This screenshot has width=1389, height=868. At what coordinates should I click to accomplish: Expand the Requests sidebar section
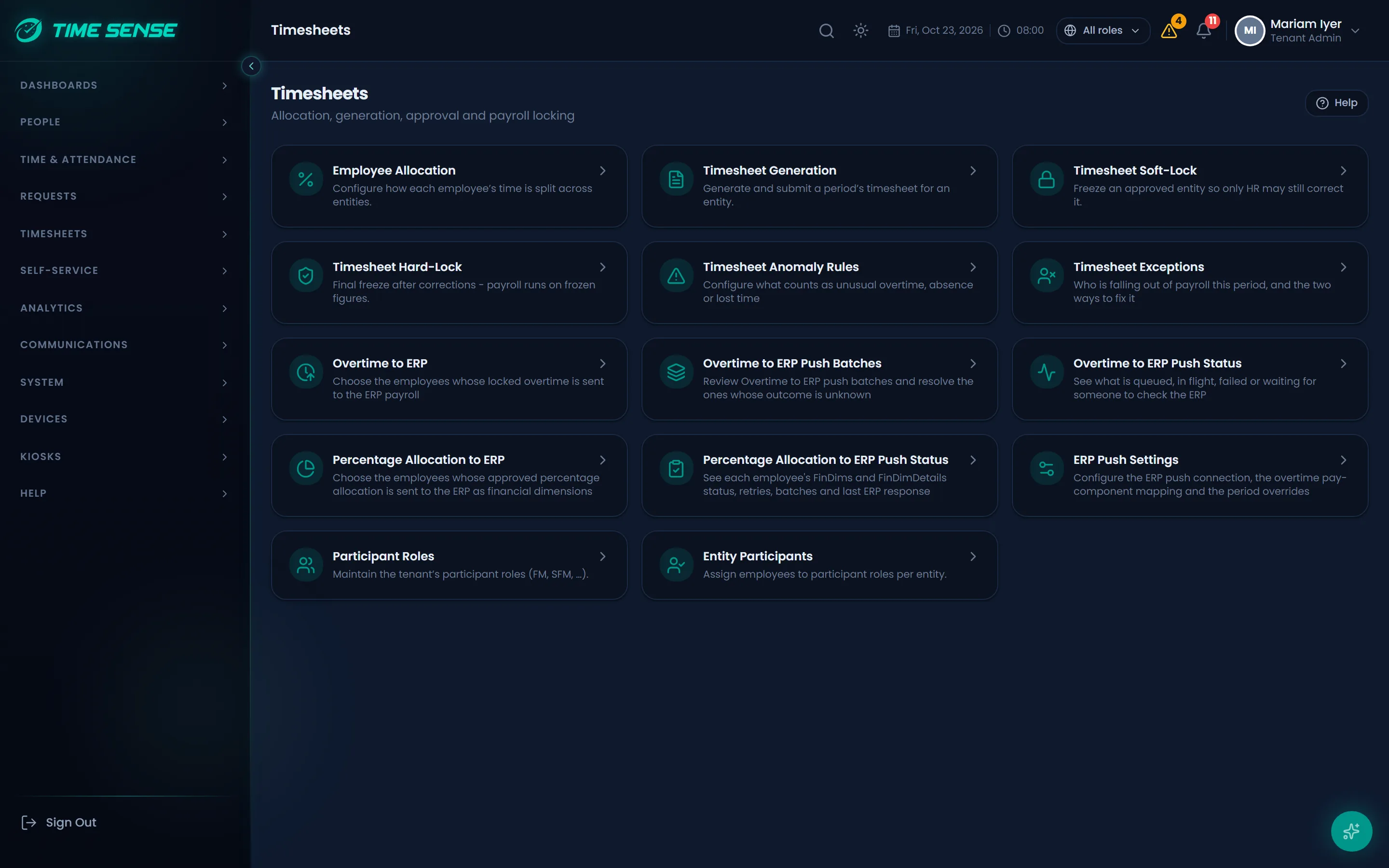[x=124, y=196]
